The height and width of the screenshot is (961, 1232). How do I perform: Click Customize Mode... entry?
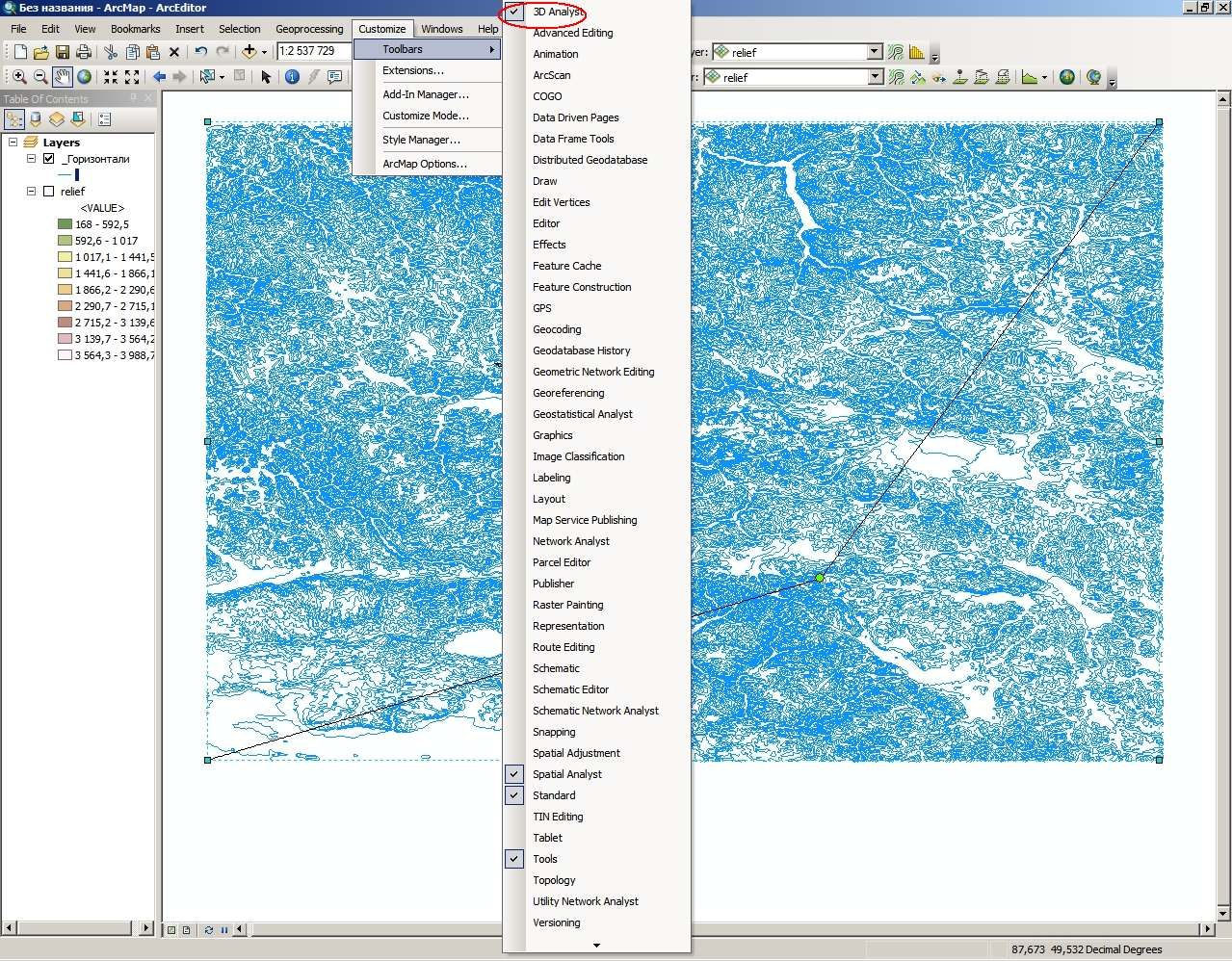[x=428, y=116]
